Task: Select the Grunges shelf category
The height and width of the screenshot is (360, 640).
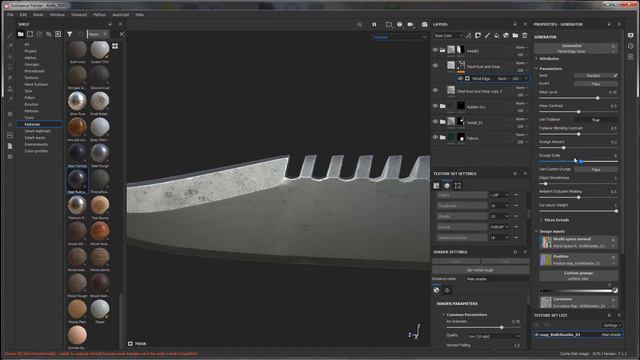Action: coord(32,64)
